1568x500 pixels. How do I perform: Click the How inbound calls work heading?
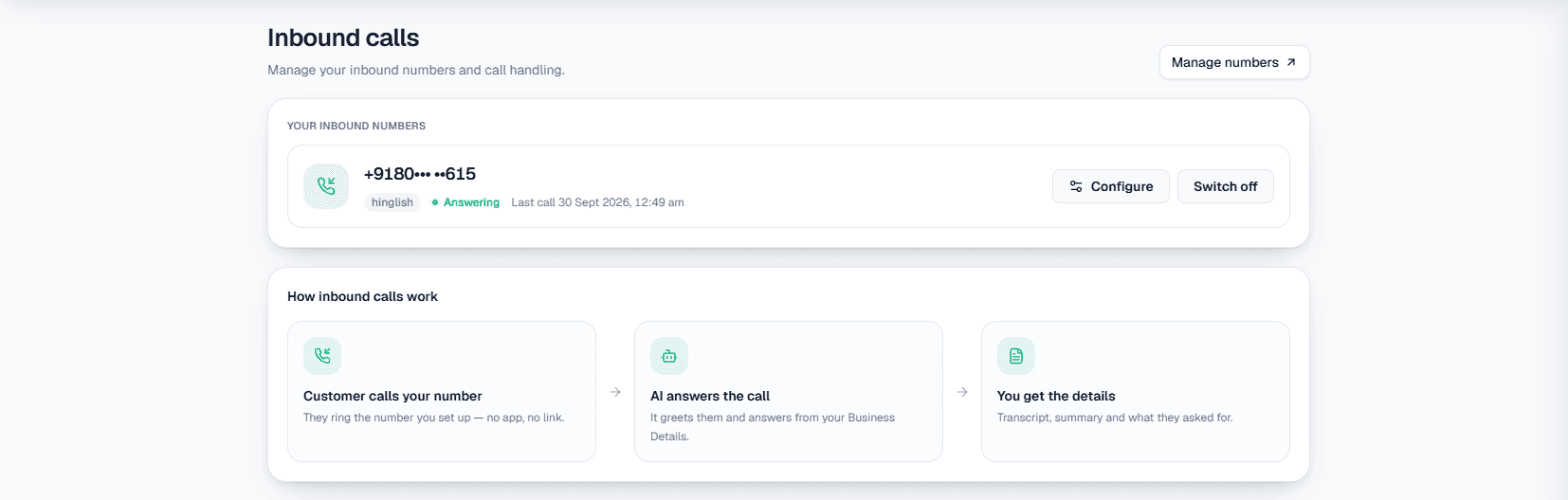pos(362,297)
